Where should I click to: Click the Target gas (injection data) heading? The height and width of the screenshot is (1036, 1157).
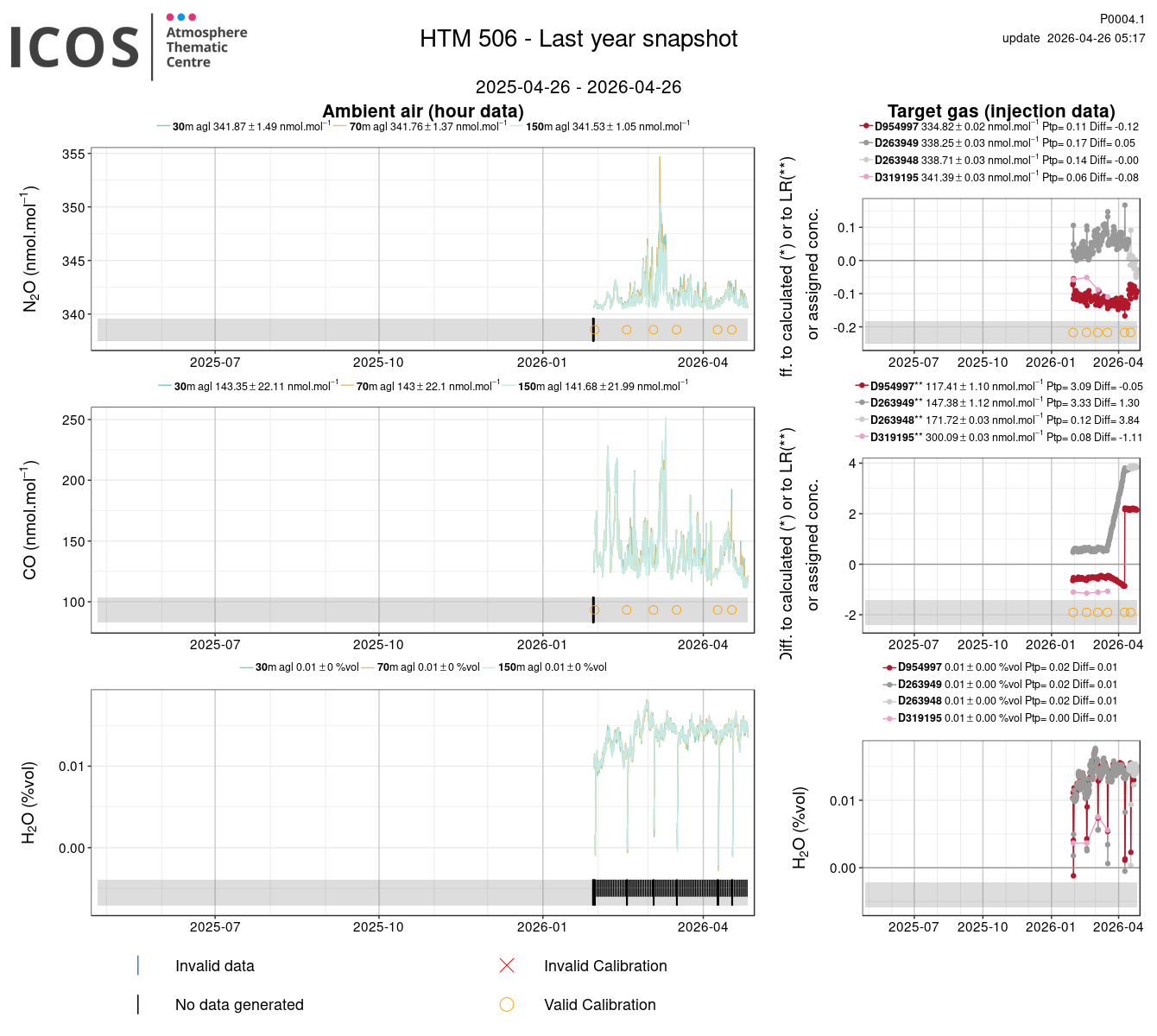(x=1002, y=111)
